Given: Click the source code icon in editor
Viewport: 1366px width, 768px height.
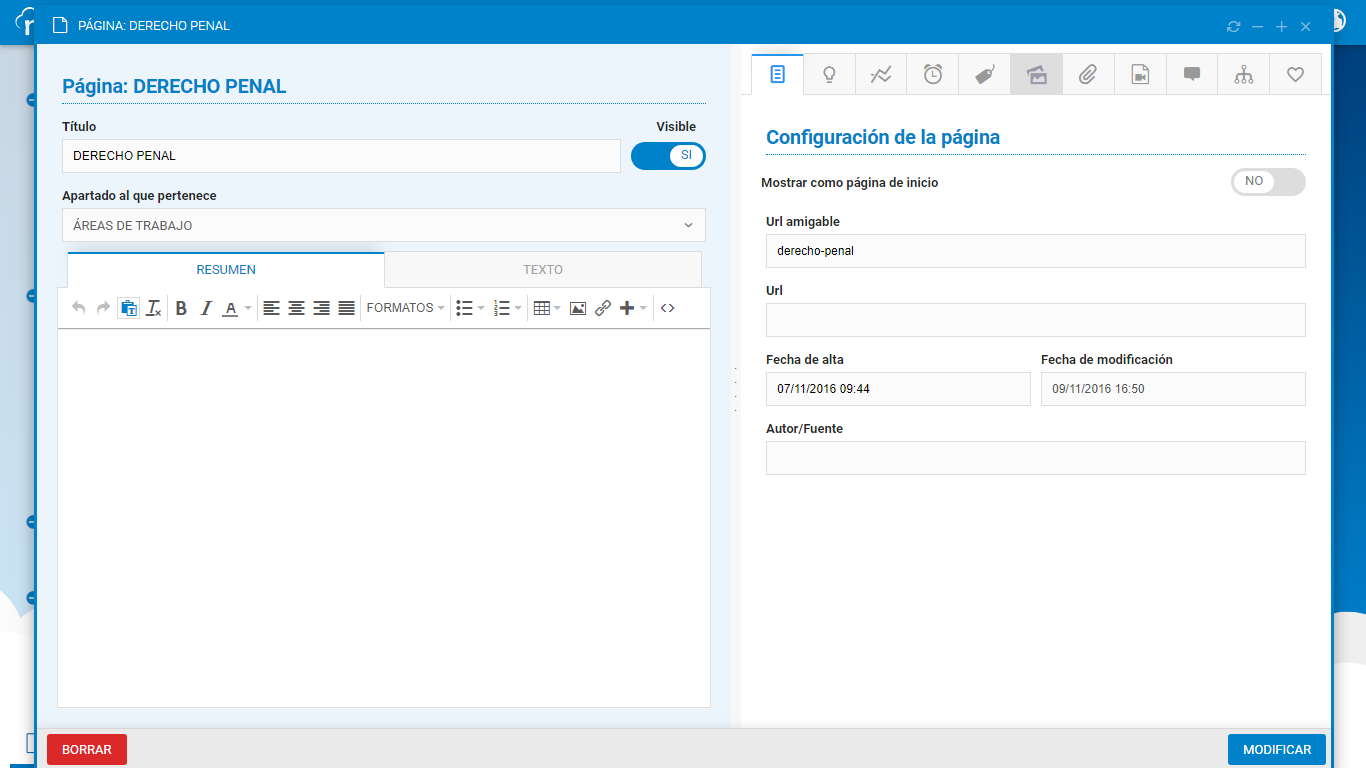Looking at the screenshot, I should (667, 308).
